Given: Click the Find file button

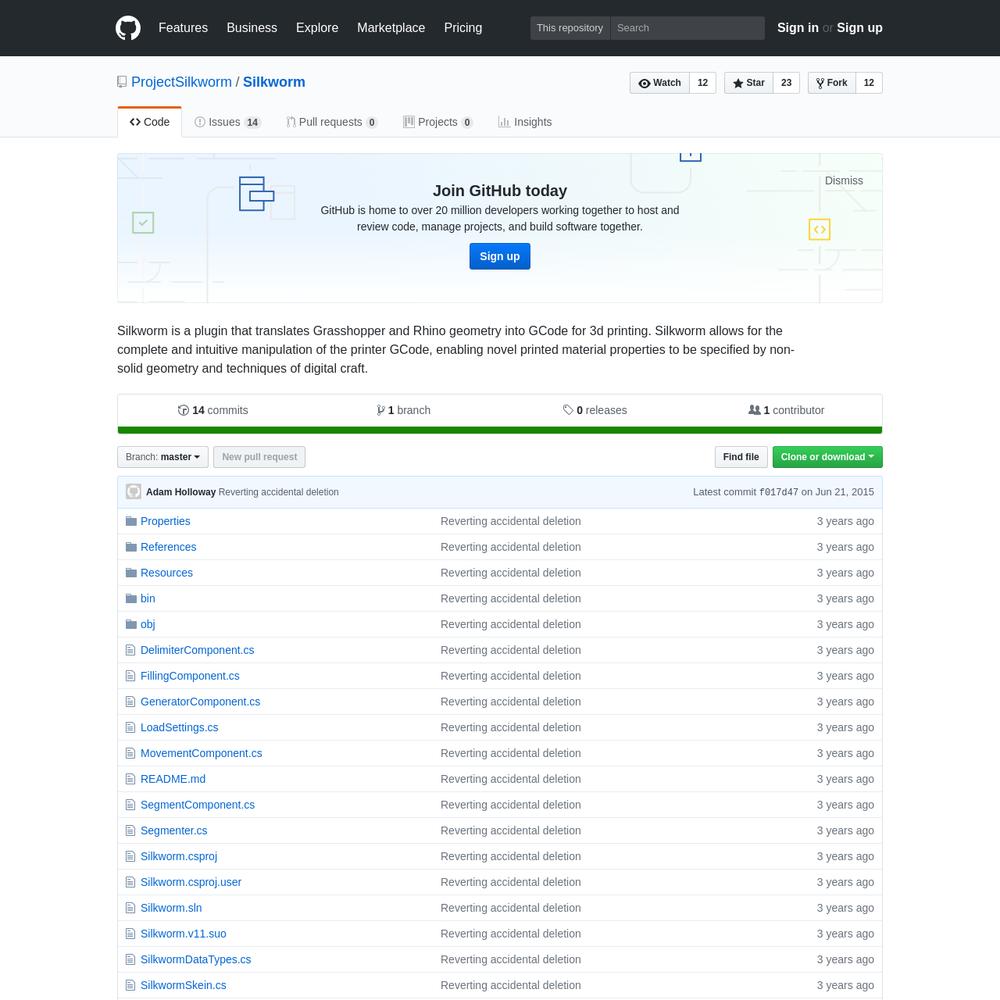Looking at the screenshot, I should coord(740,457).
